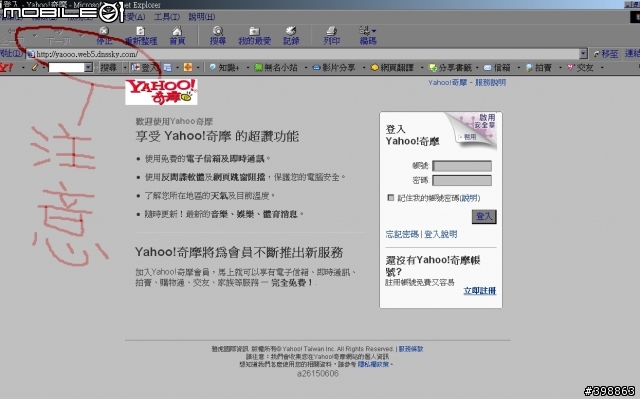Click the address bar URL field
640x399 pixels.
(302, 54)
